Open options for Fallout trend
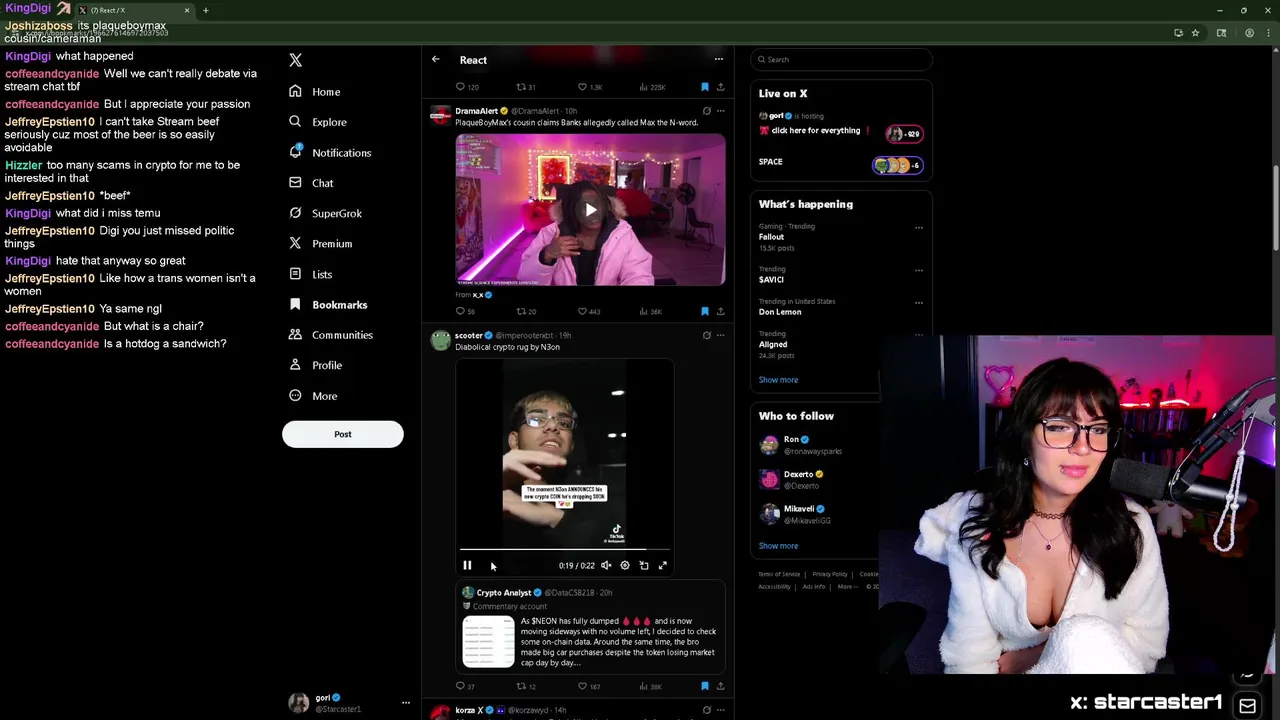Screen dimensions: 1280x720 coord(918,227)
